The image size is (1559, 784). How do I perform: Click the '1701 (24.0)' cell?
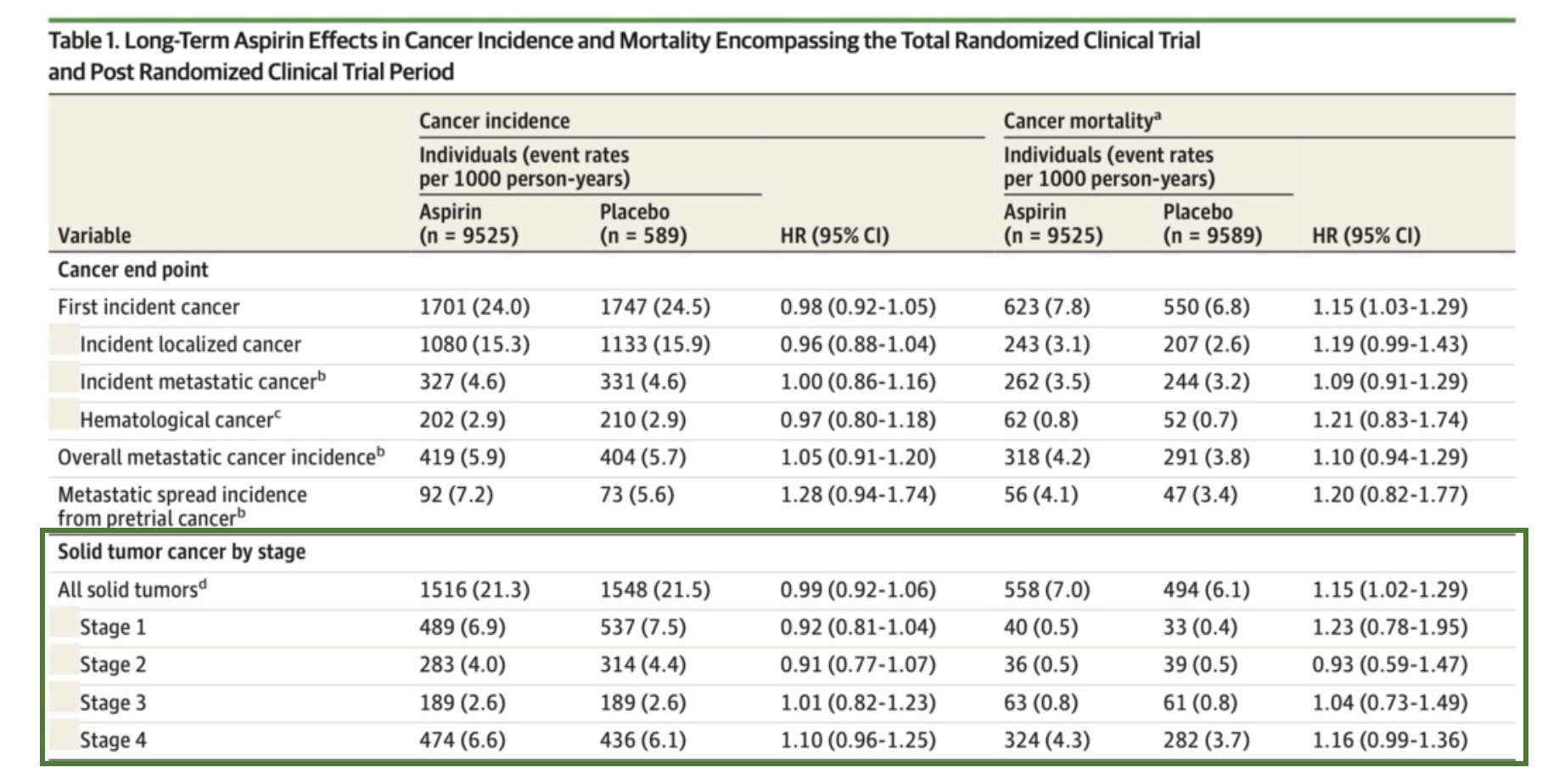474,306
